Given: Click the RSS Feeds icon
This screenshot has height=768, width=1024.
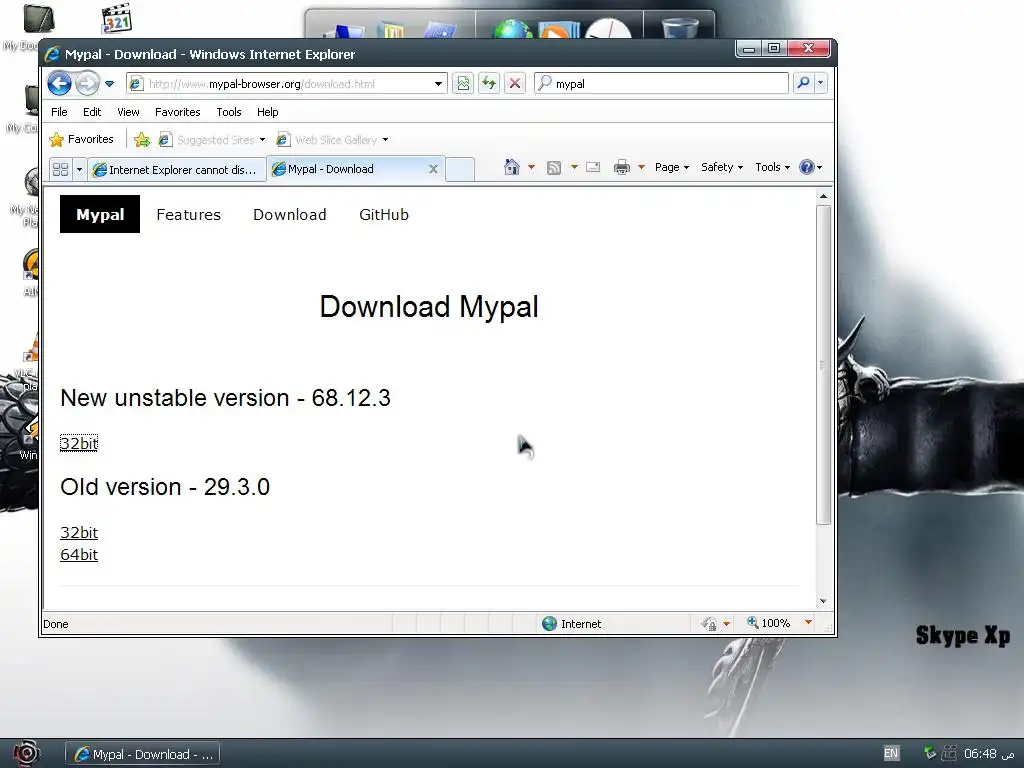Looking at the screenshot, I should [554, 167].
